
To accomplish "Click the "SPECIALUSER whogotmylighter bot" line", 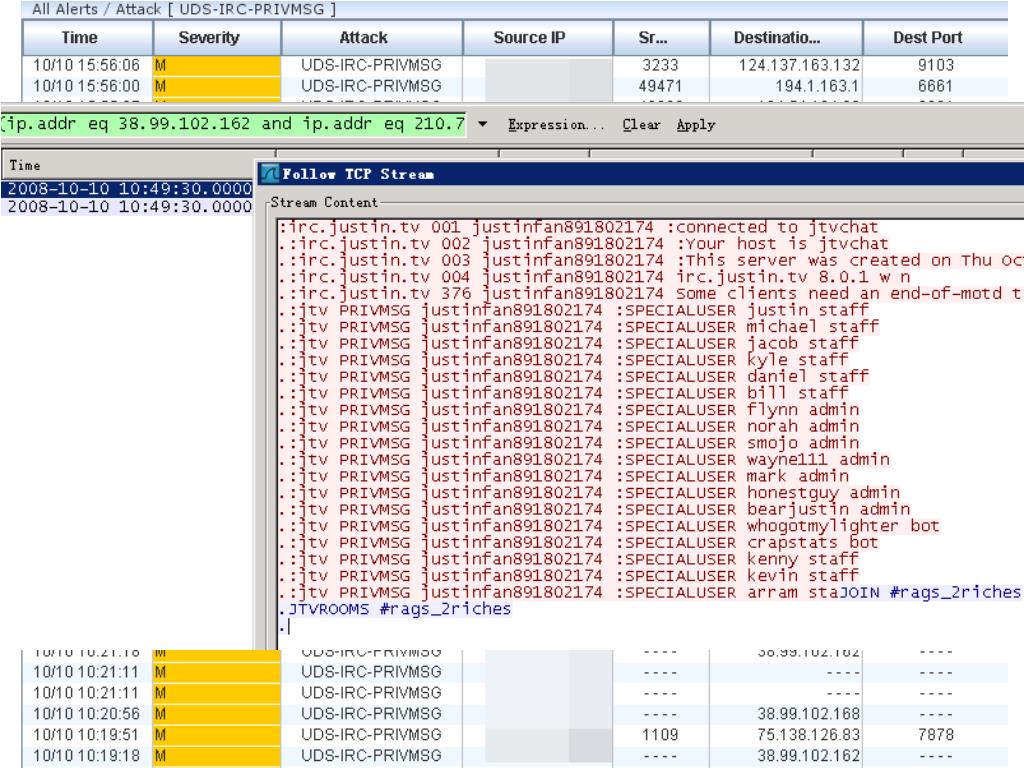I will tap(609, 526).
